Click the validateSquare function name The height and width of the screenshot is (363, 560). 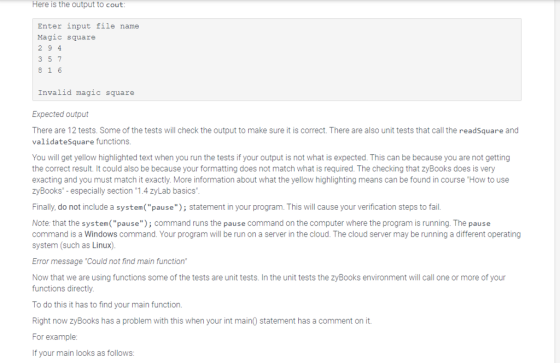(63, 141)
